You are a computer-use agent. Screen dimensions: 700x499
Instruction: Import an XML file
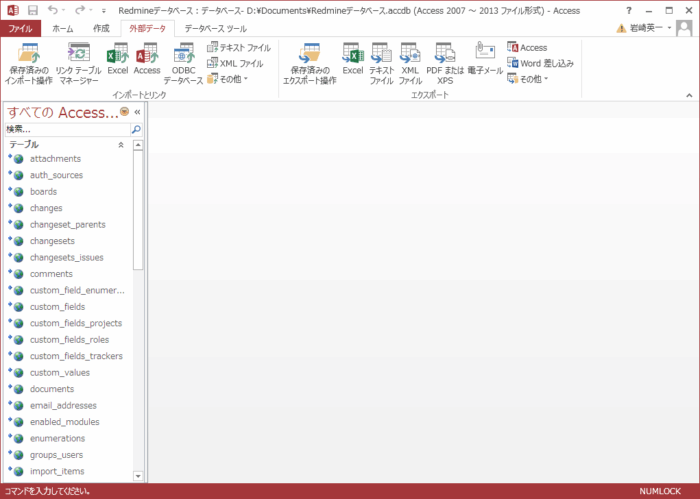(x=235, y=63)
